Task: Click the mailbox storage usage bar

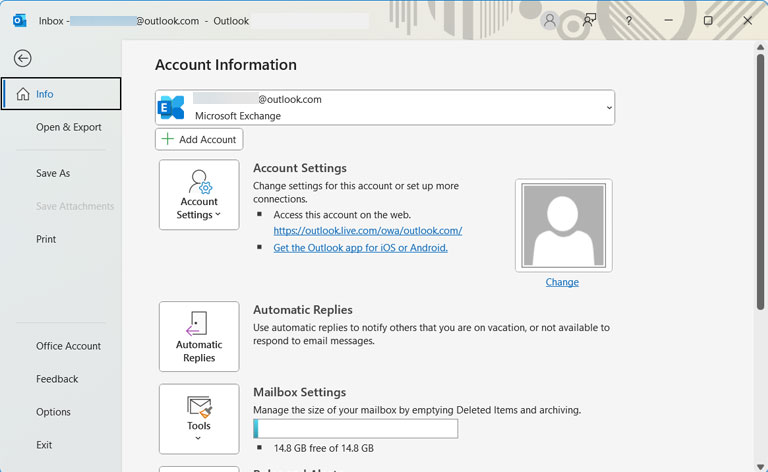Action: point(356,428)
